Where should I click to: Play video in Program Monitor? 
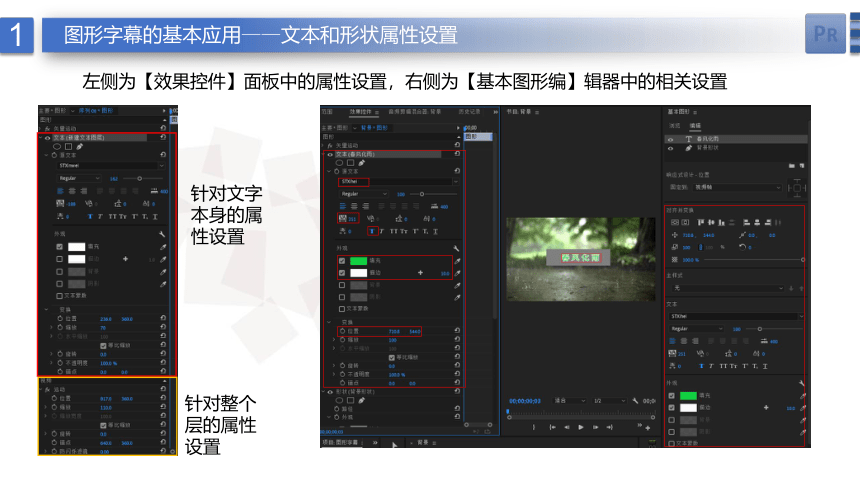[x=581, y=427]
